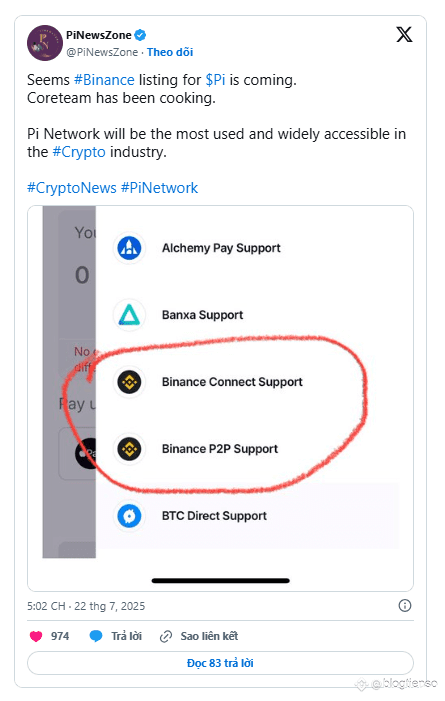
Task: Click the blue verified badge
Action: point(140,35)
